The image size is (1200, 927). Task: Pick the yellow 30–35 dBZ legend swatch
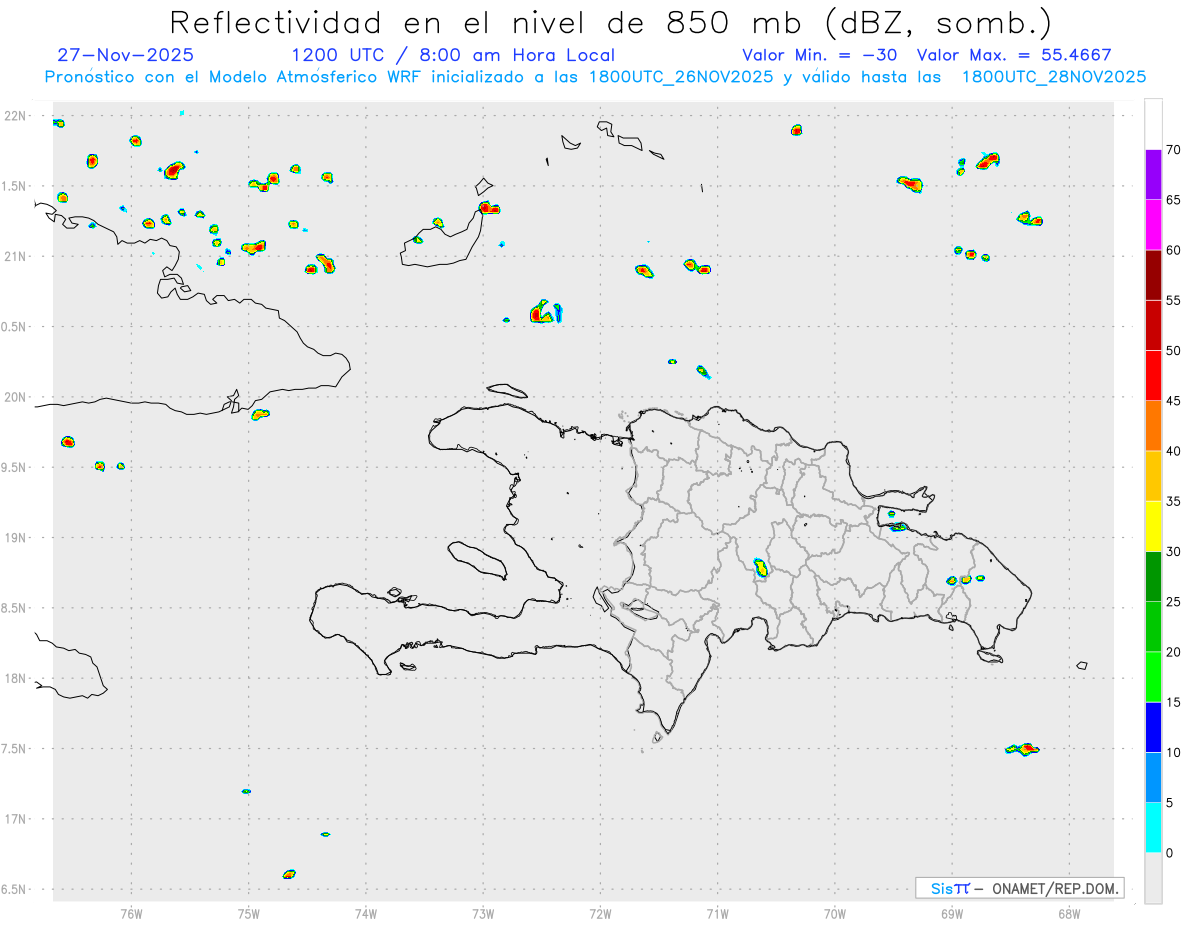[x=1153, y=526]
